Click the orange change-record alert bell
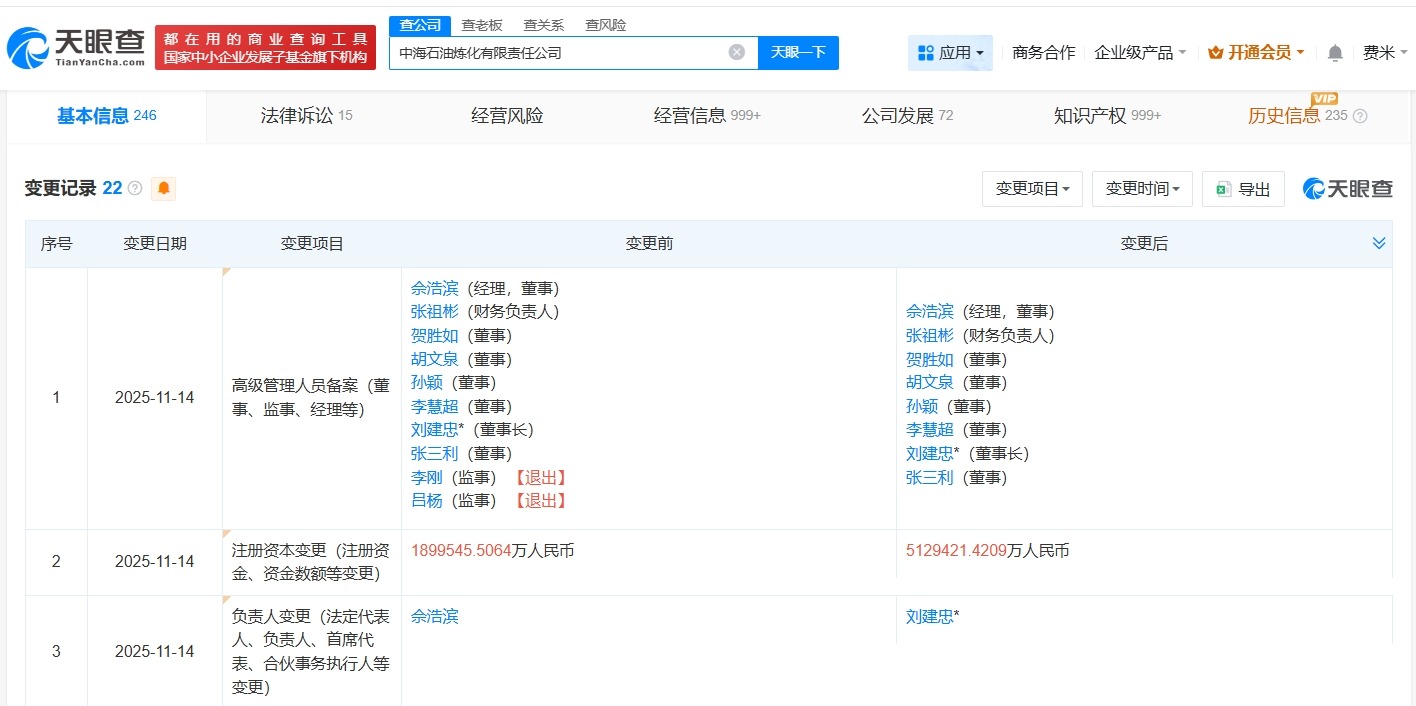The height and width of the screenshot is (706, 1416). (163, 188)
